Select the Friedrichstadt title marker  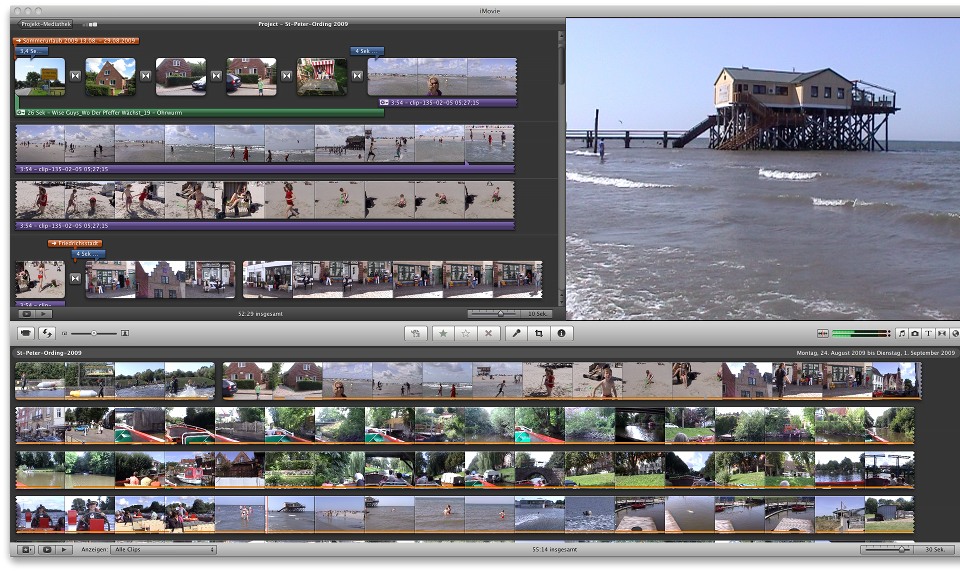(x=75, y=243)
